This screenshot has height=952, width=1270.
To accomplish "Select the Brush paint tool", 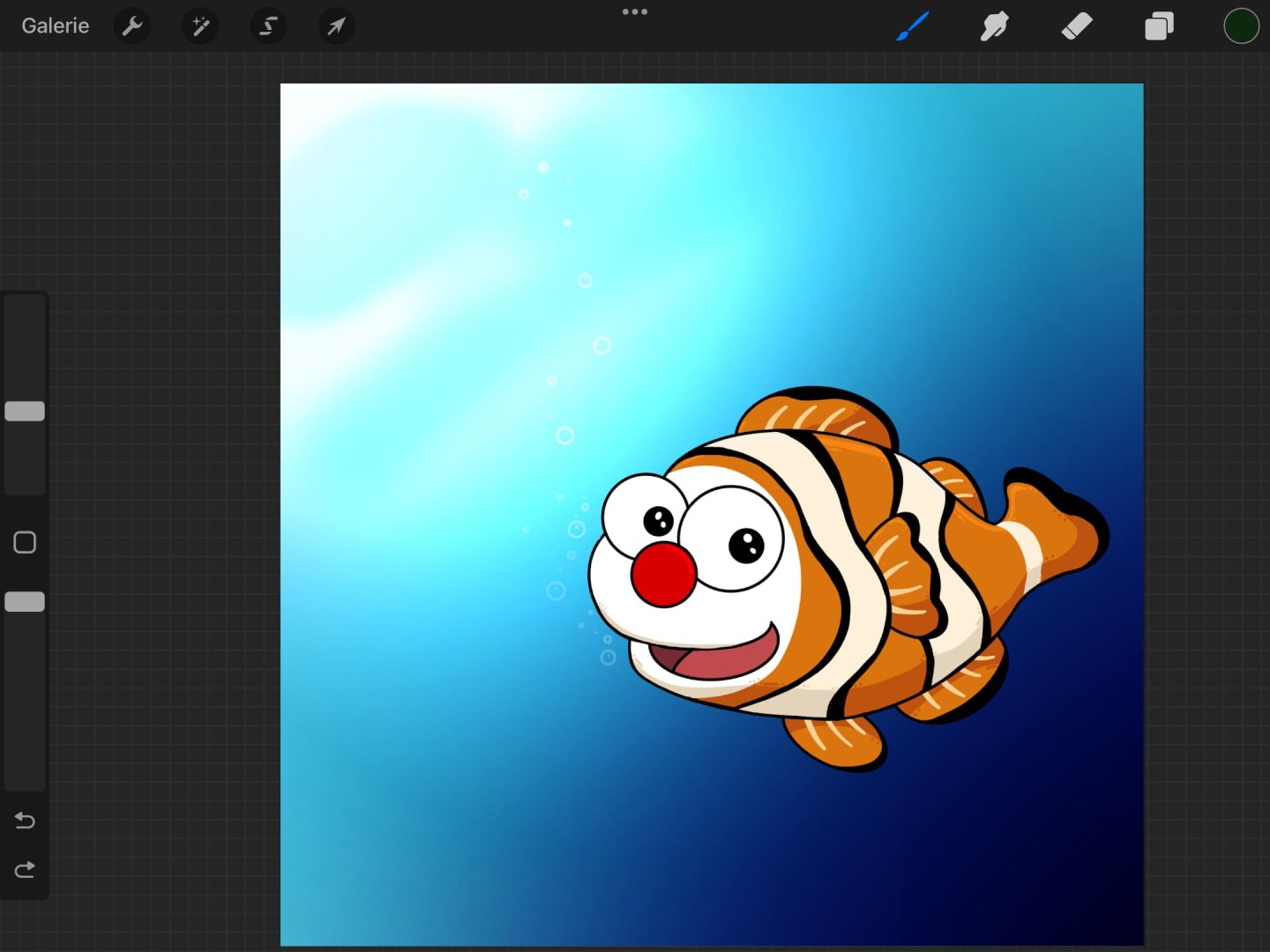I will click(913, 26).
